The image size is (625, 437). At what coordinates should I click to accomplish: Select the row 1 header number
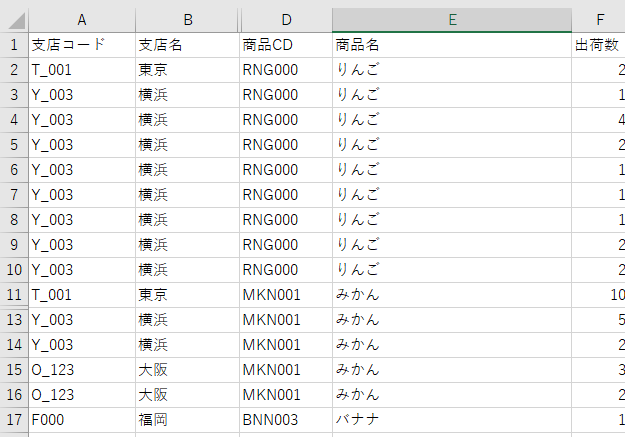[14, 45]
